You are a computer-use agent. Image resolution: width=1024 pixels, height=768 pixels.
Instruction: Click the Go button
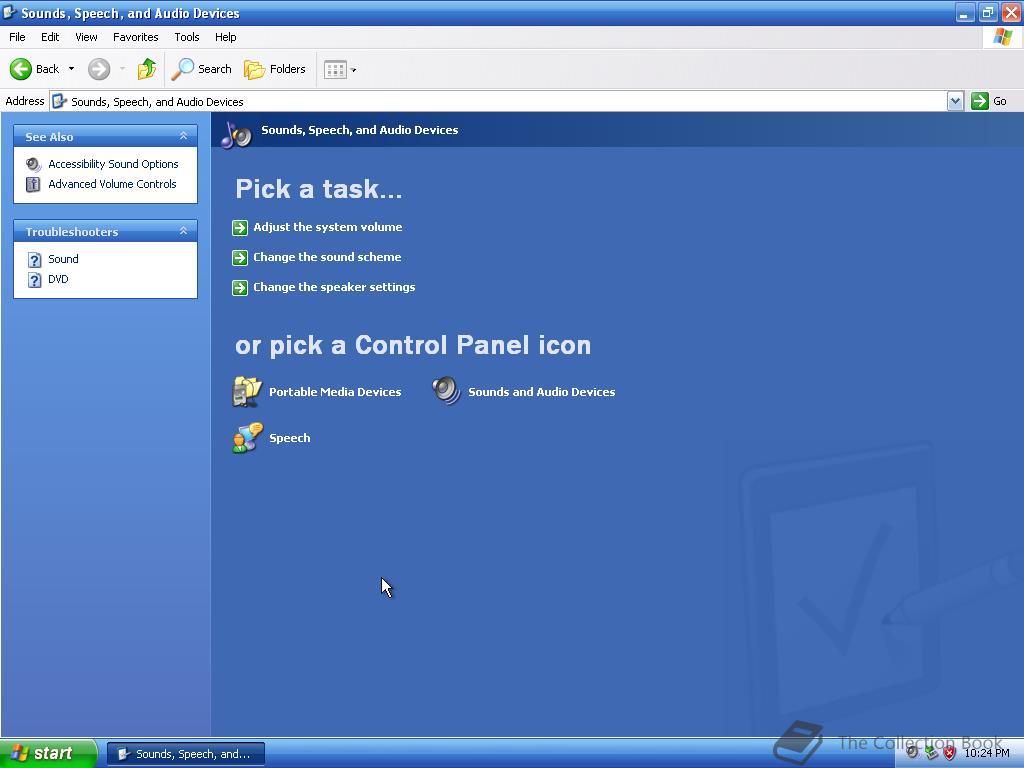click(x=989, y=101)
